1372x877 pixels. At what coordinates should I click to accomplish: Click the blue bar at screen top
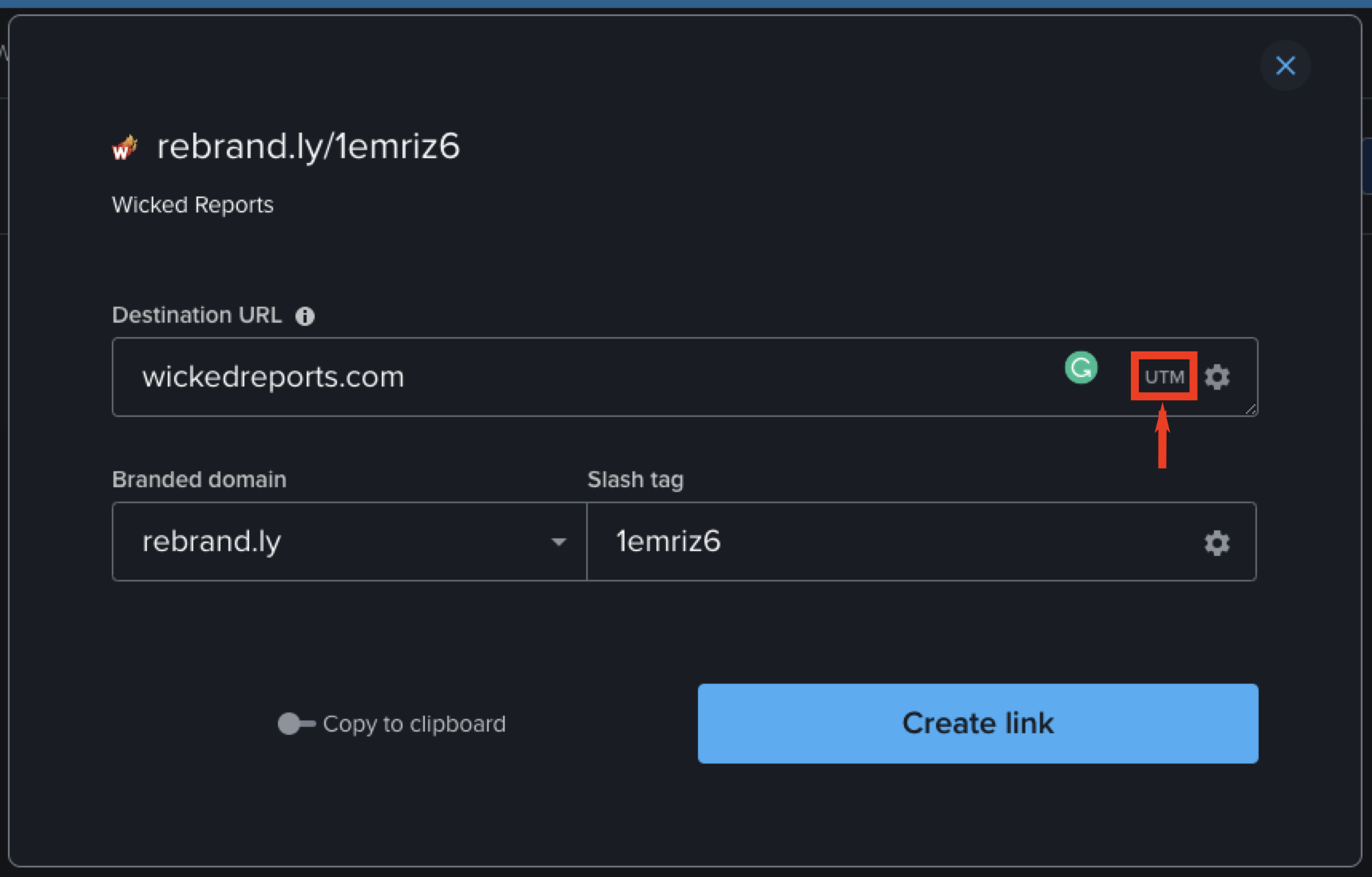(686, 4)
